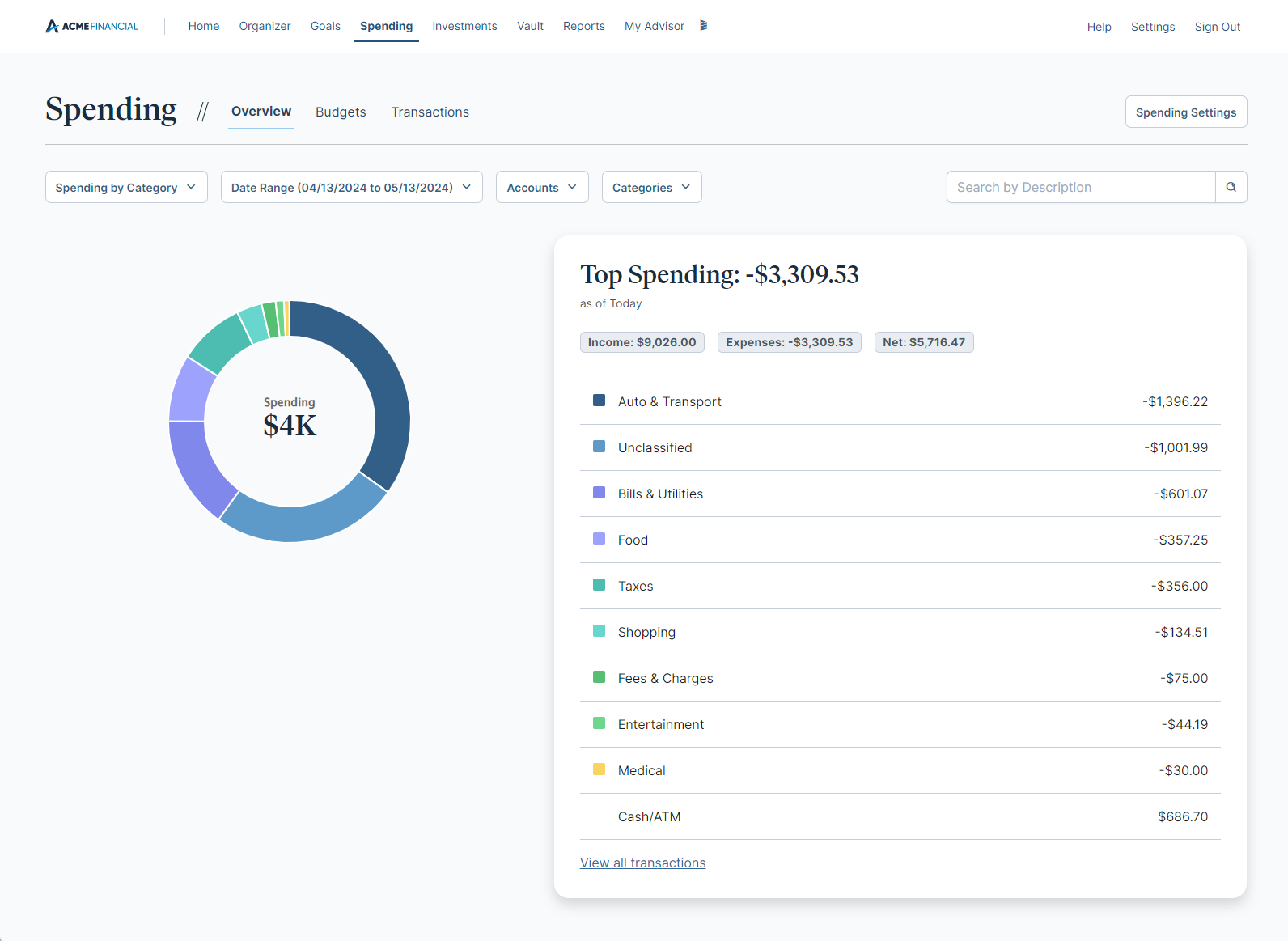Click the Fees & Charges color swatch
Image resolution: width=1288 pixels, height=941 pixels.
coord(599,677)
